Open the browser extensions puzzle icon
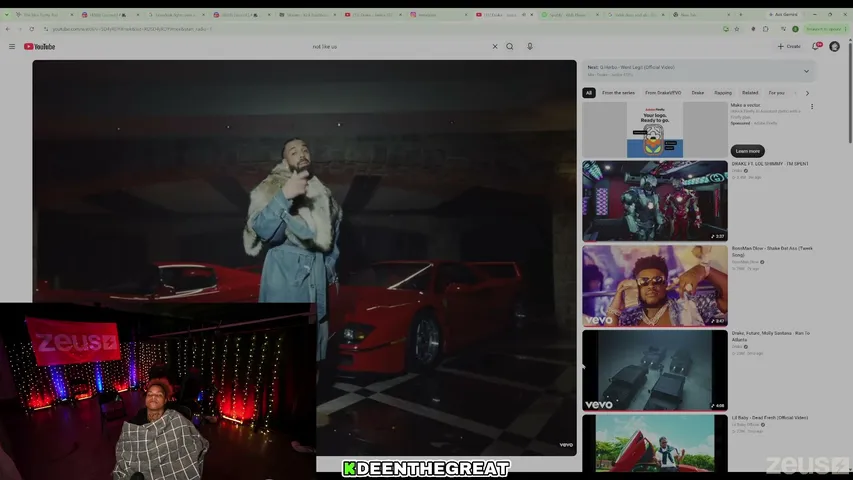 pos(765,29)
